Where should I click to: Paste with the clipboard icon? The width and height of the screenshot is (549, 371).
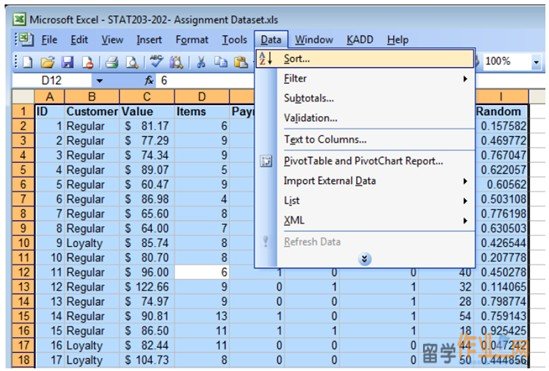[241, 62]
